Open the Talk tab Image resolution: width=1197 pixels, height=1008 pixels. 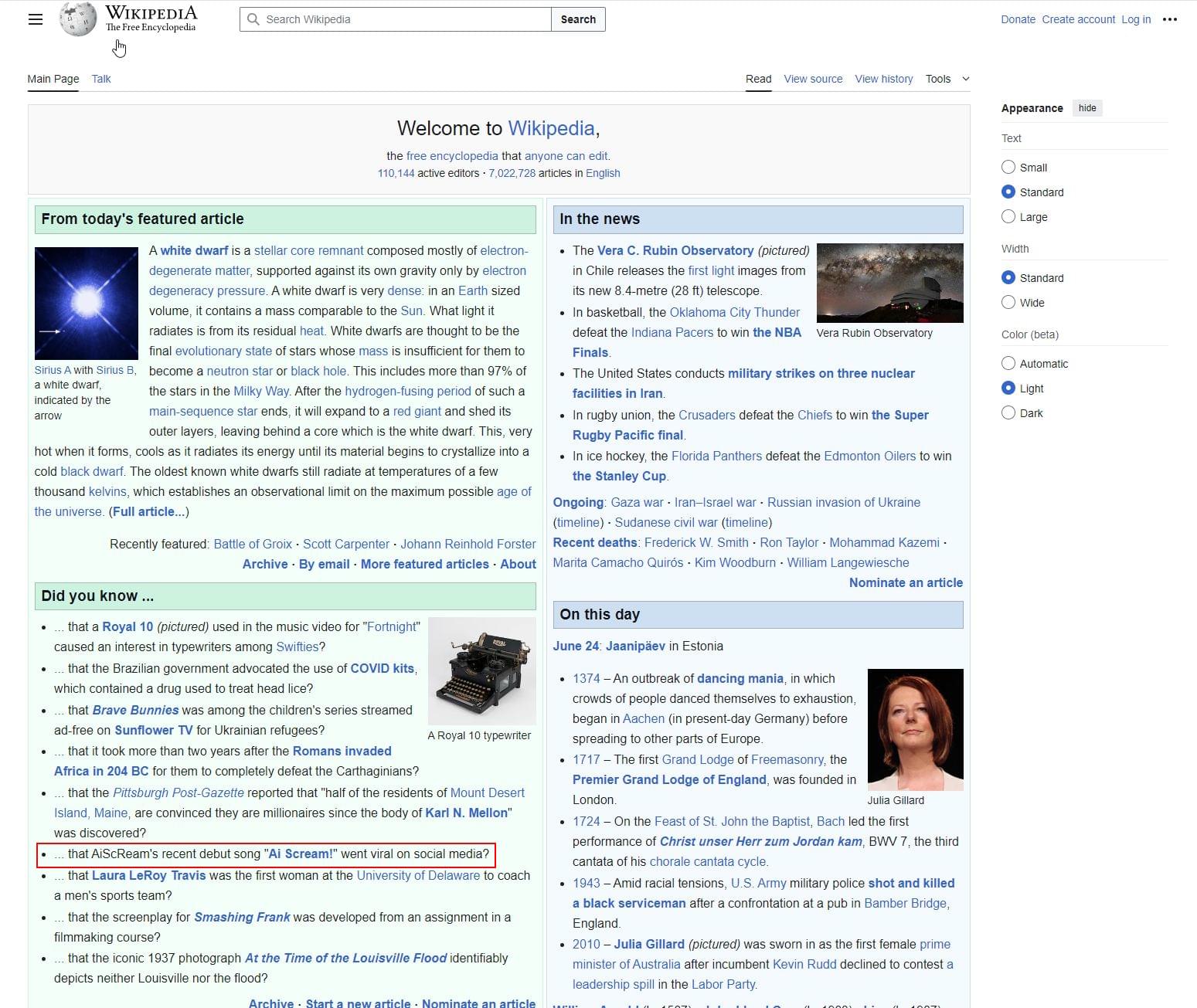[x=101, y=79]
